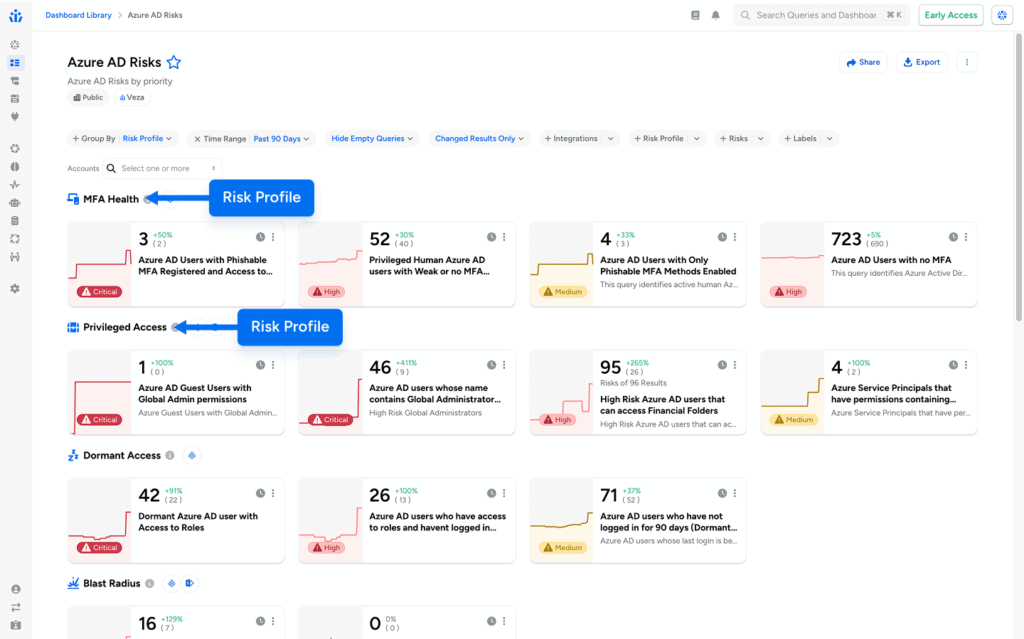Click the settings gear in left sidebar

(x=15, y=288)
